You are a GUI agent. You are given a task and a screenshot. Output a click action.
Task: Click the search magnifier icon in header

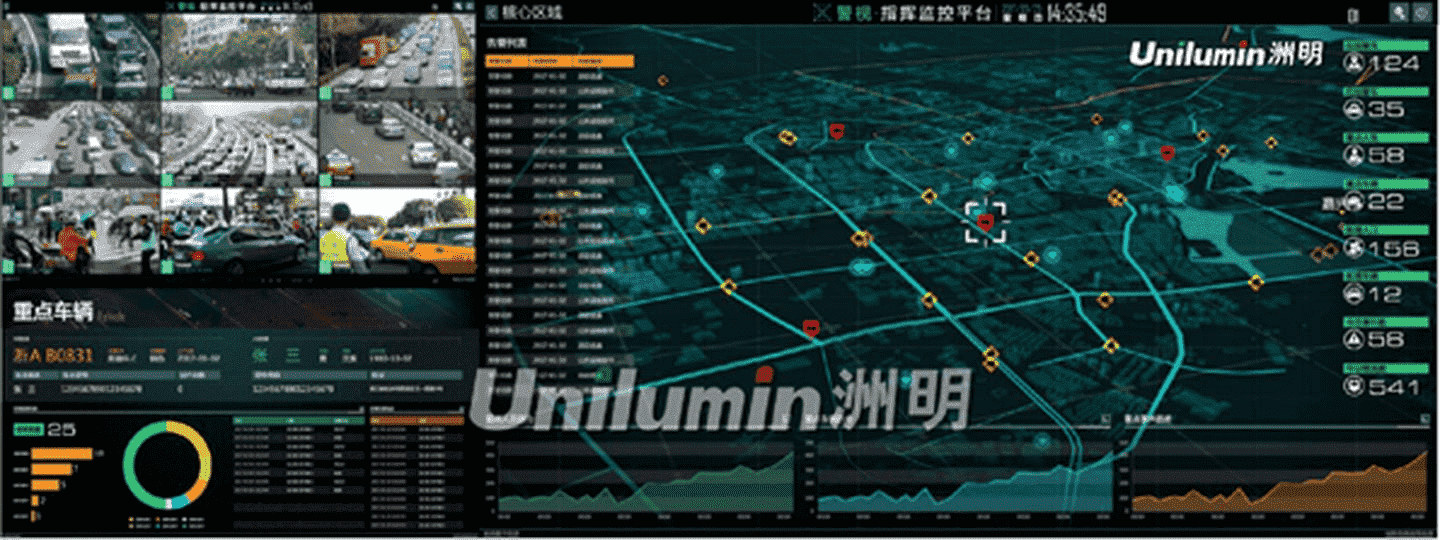coord(1399,13)
